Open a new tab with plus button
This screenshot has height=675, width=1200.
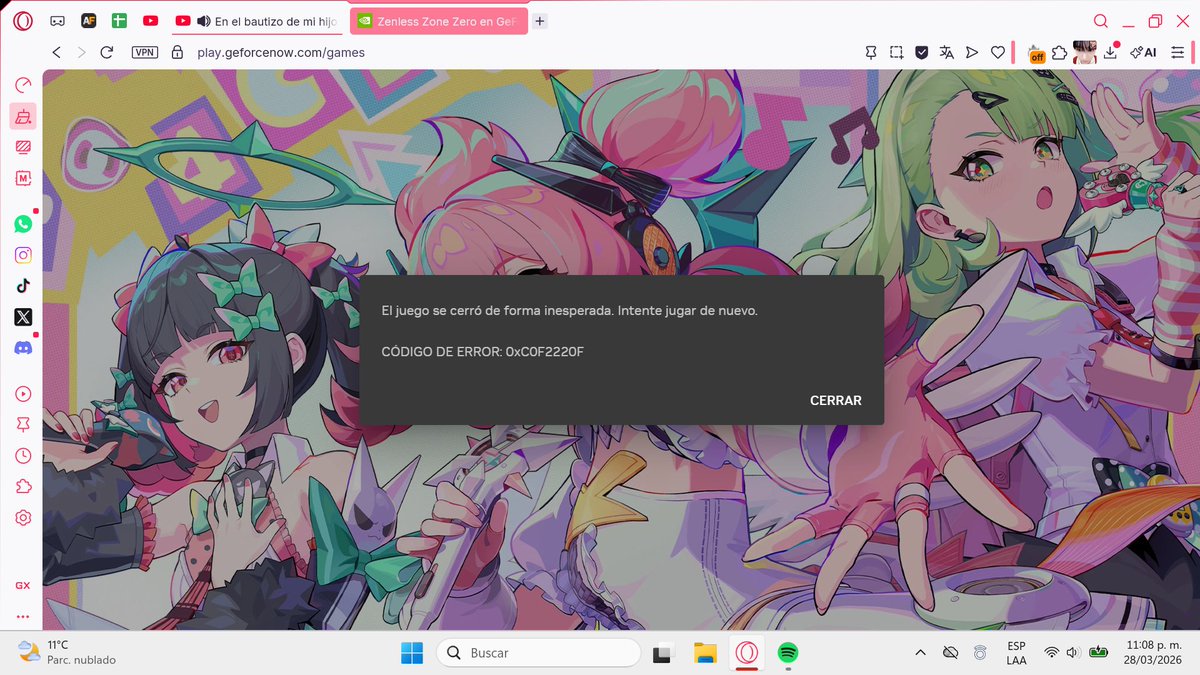click(x=540, y=20)
